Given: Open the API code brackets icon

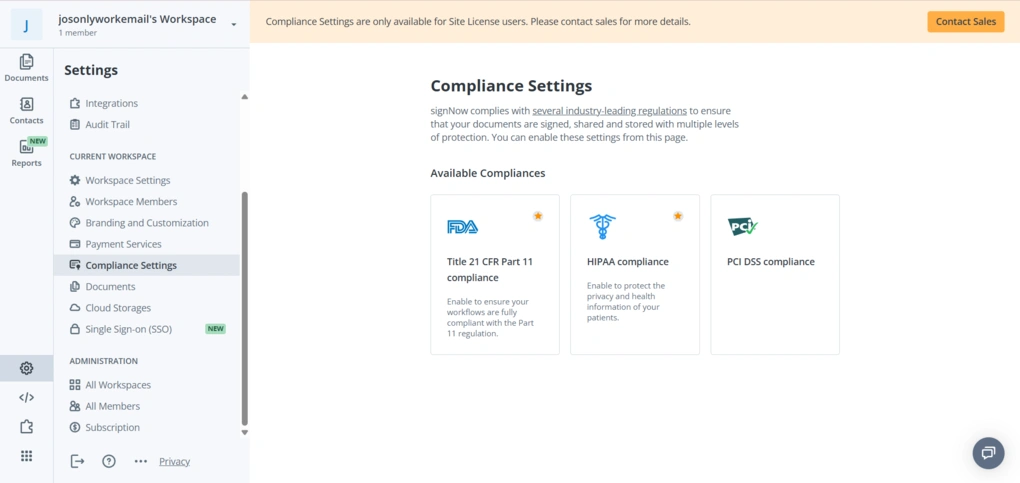Looking at the screenshot, I should [x=26, y=397].
